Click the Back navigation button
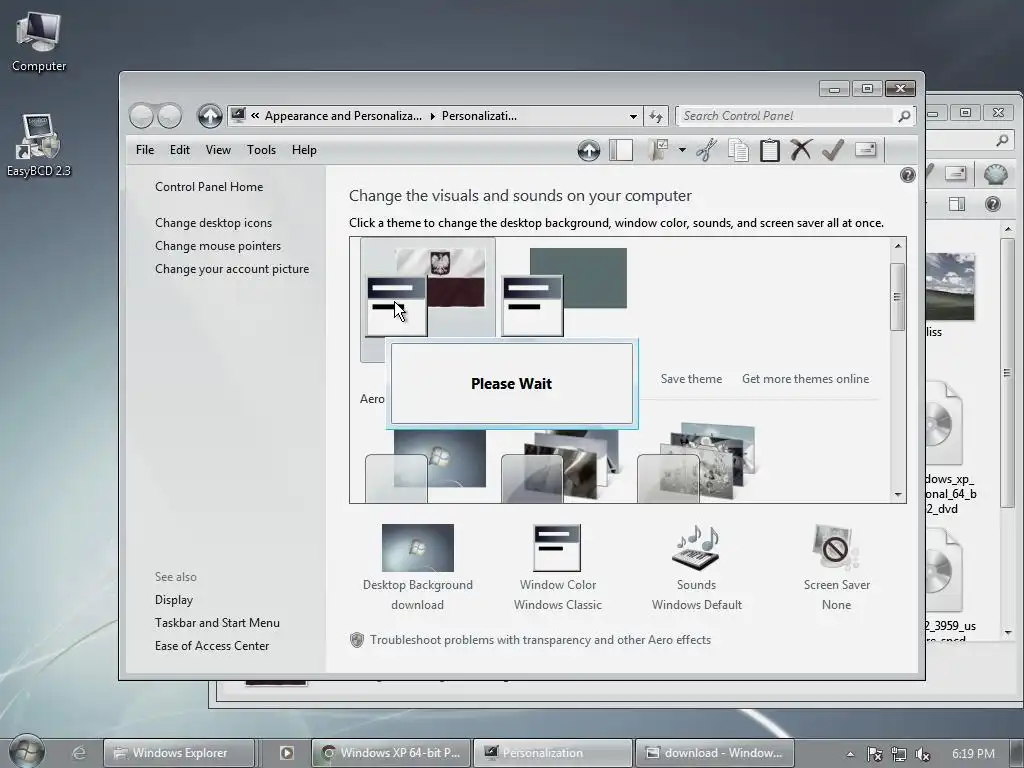This screenshot has width=1024, height=768. pyautogui.click(x=141, y=116)
